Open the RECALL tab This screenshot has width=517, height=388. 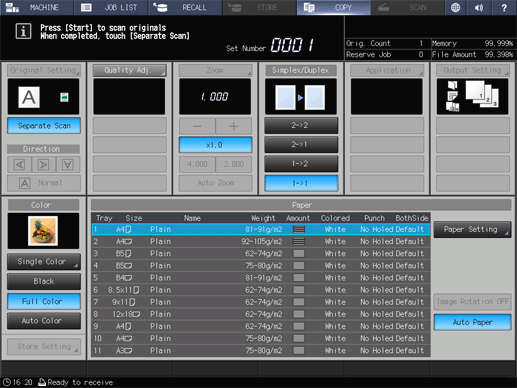tap(185, 7)
